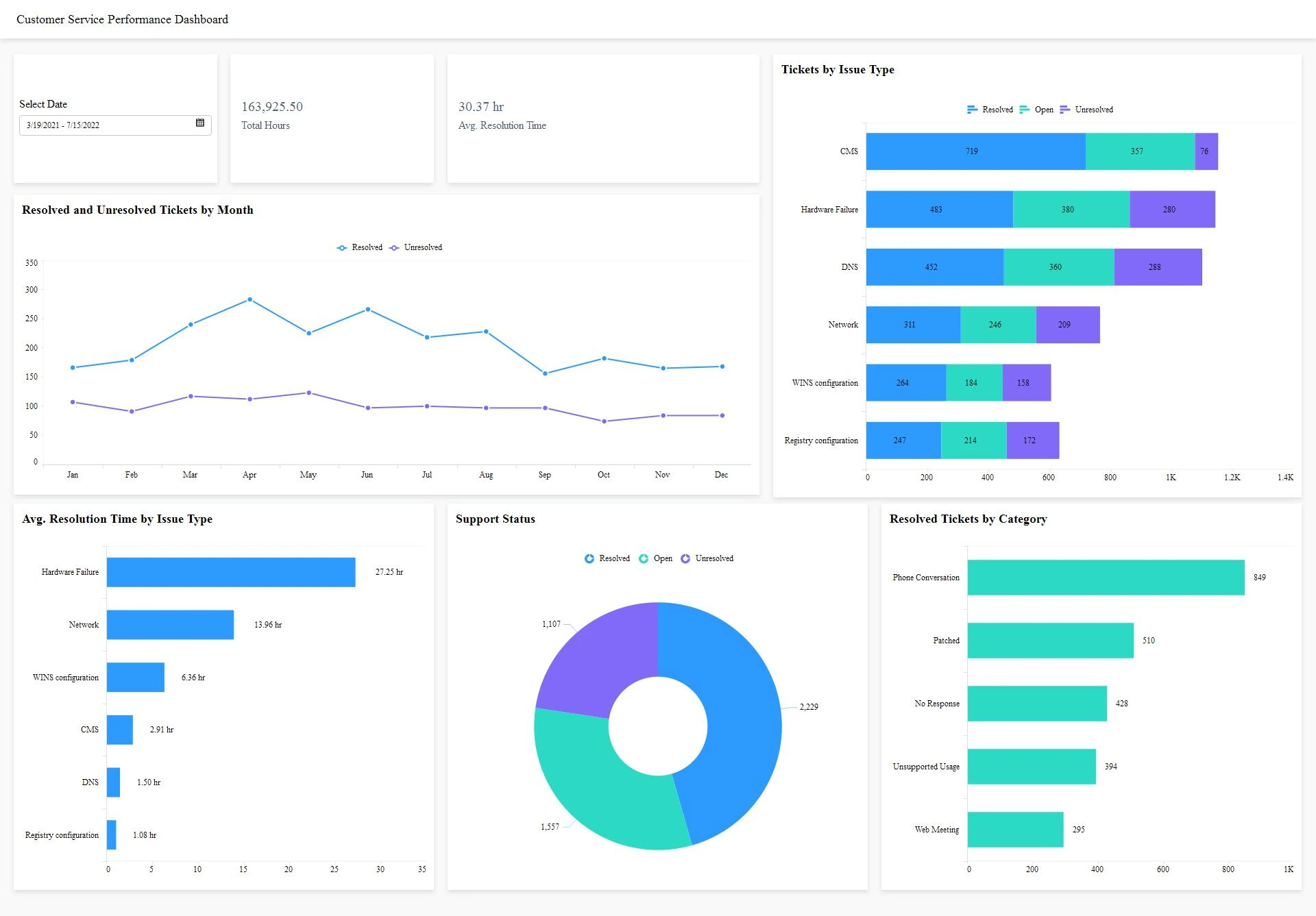Toggle Unresolved legend in Tickets by Month chart
Image resolution: width=1316 pixels, height=916 pixels.
pos(415,247)
